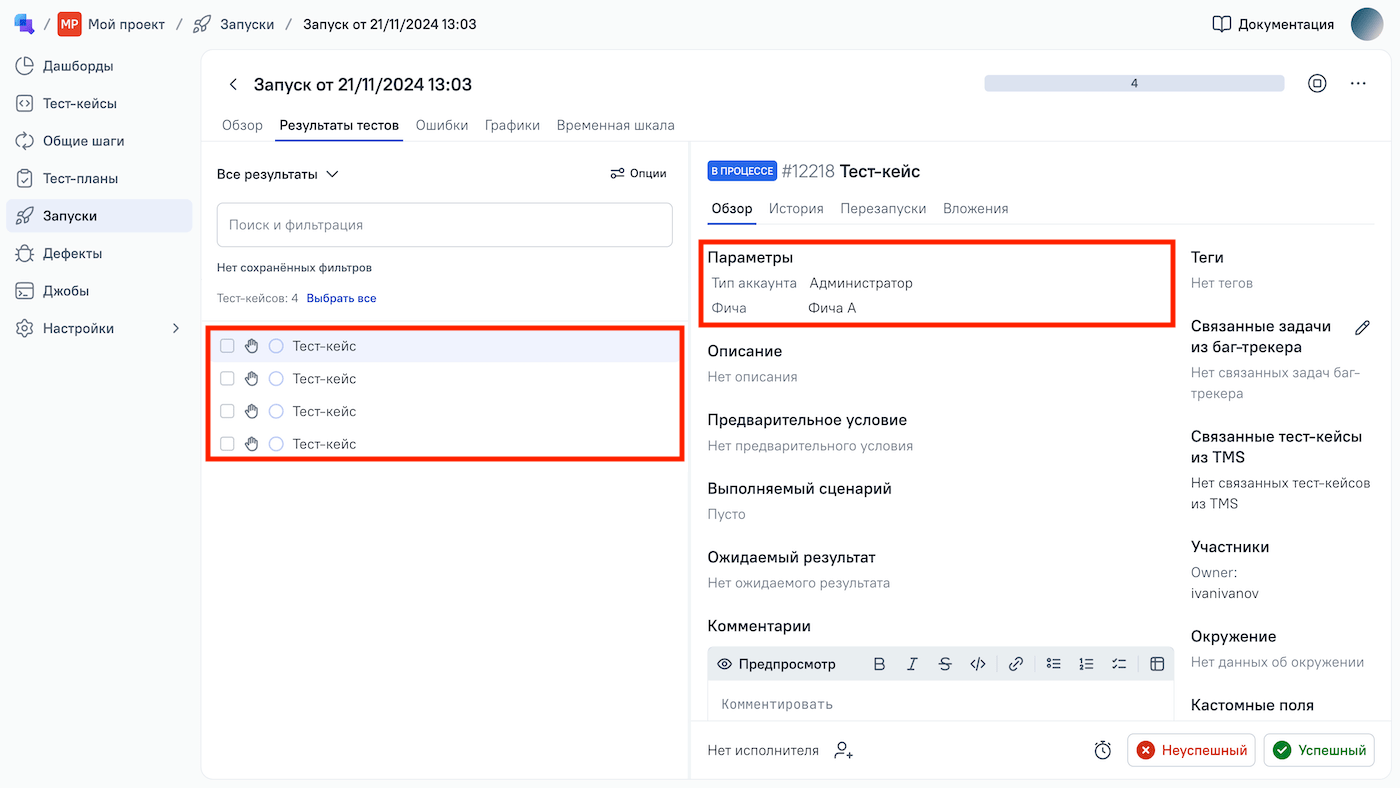The height and width of the screenshot is (788, 1400).
Task: Click the back arrow beside launch title
Action: point(233,85)
